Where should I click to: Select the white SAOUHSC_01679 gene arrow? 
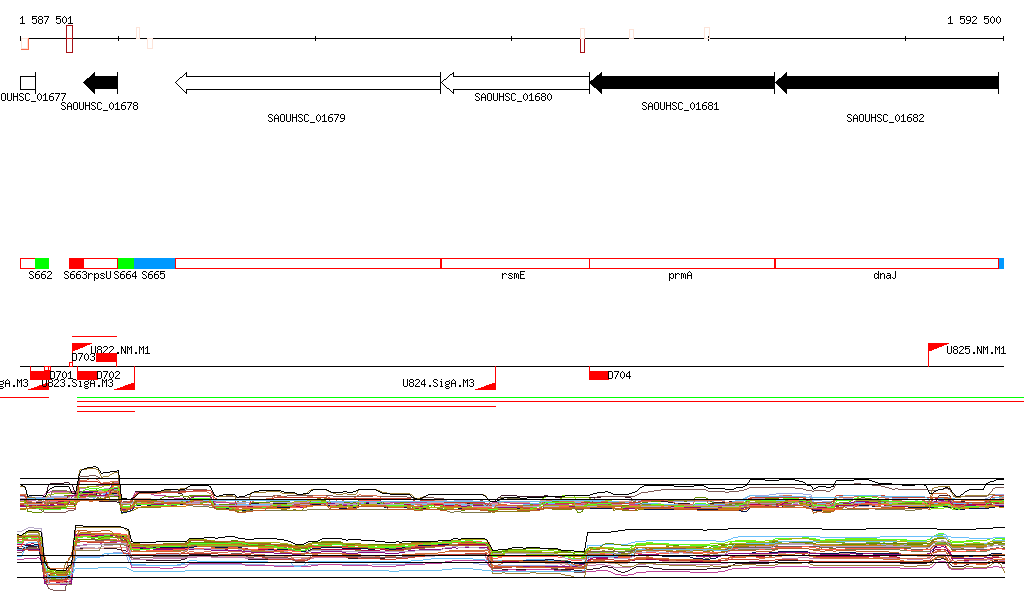tap(308, 83)
